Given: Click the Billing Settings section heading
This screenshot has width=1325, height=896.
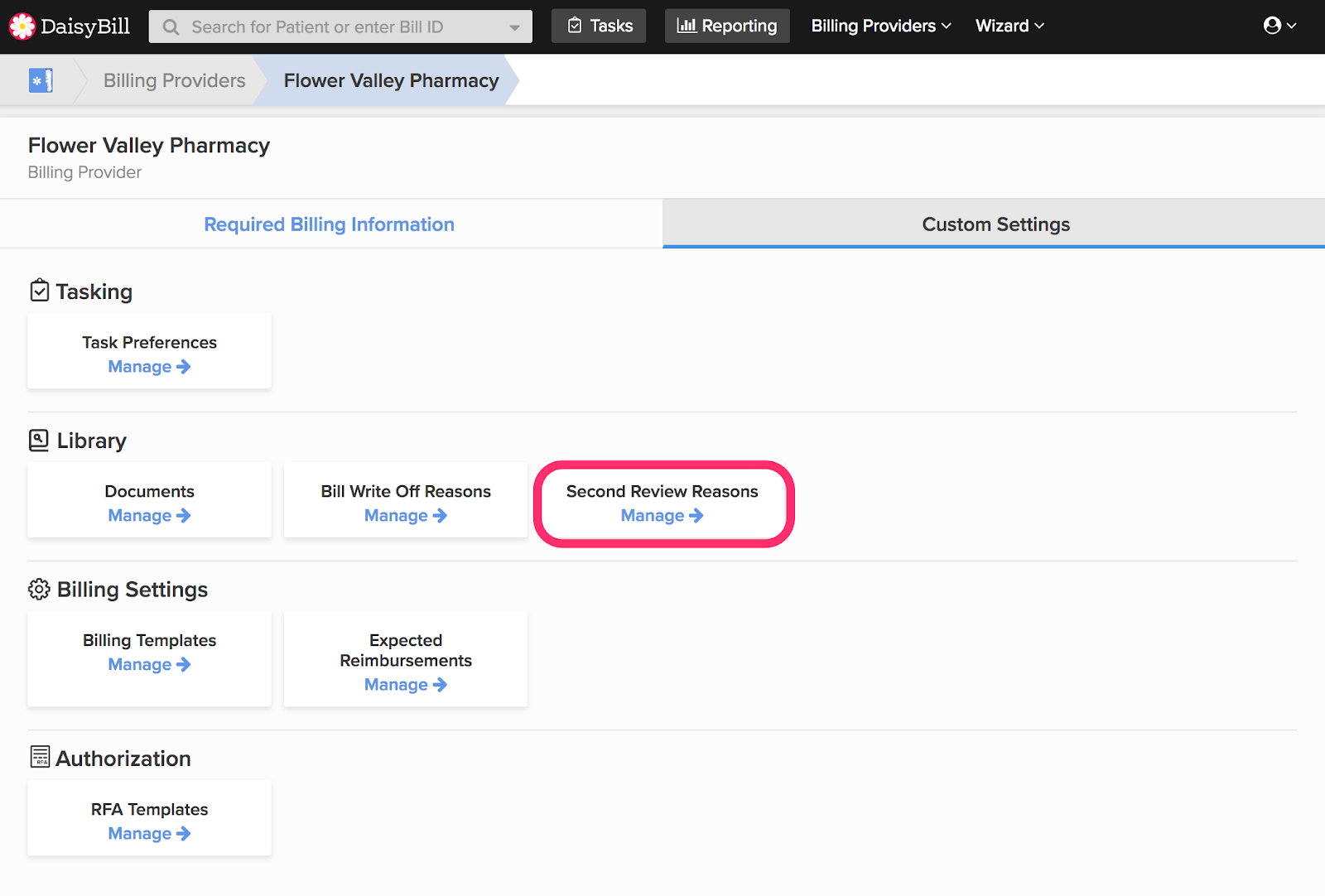Looking at the screenshot, I should tap(132, 590).
